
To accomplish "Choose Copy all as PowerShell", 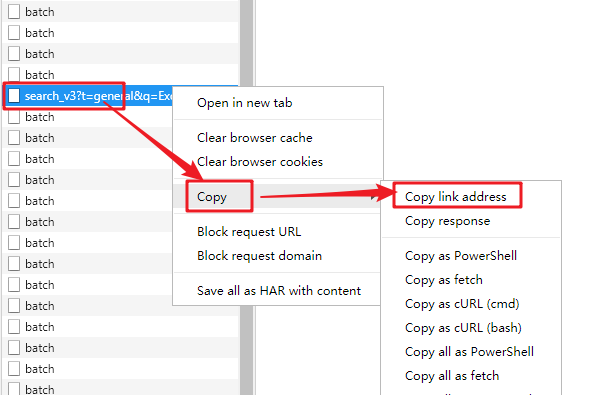I will (x=469, y=352).
